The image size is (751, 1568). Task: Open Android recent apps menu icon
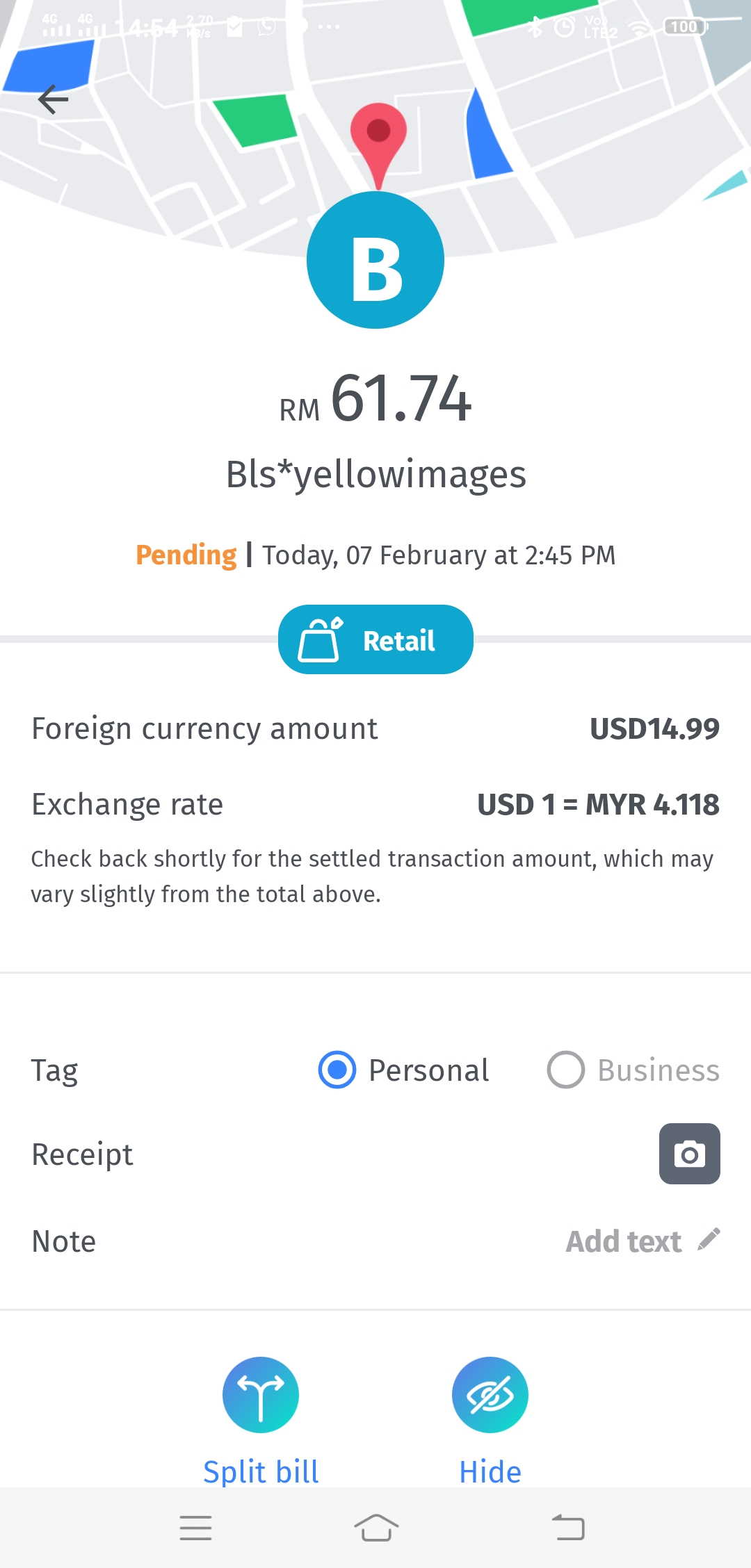(195, 1528)
